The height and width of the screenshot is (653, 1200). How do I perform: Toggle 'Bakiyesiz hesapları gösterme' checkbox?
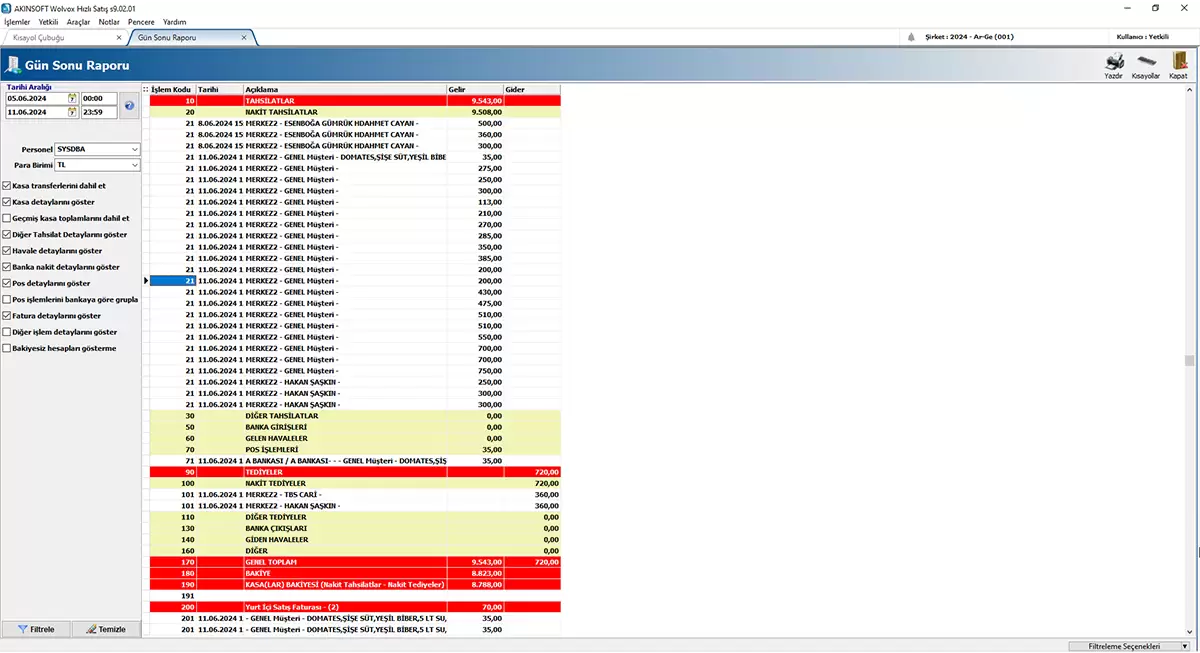coord(8,349)
